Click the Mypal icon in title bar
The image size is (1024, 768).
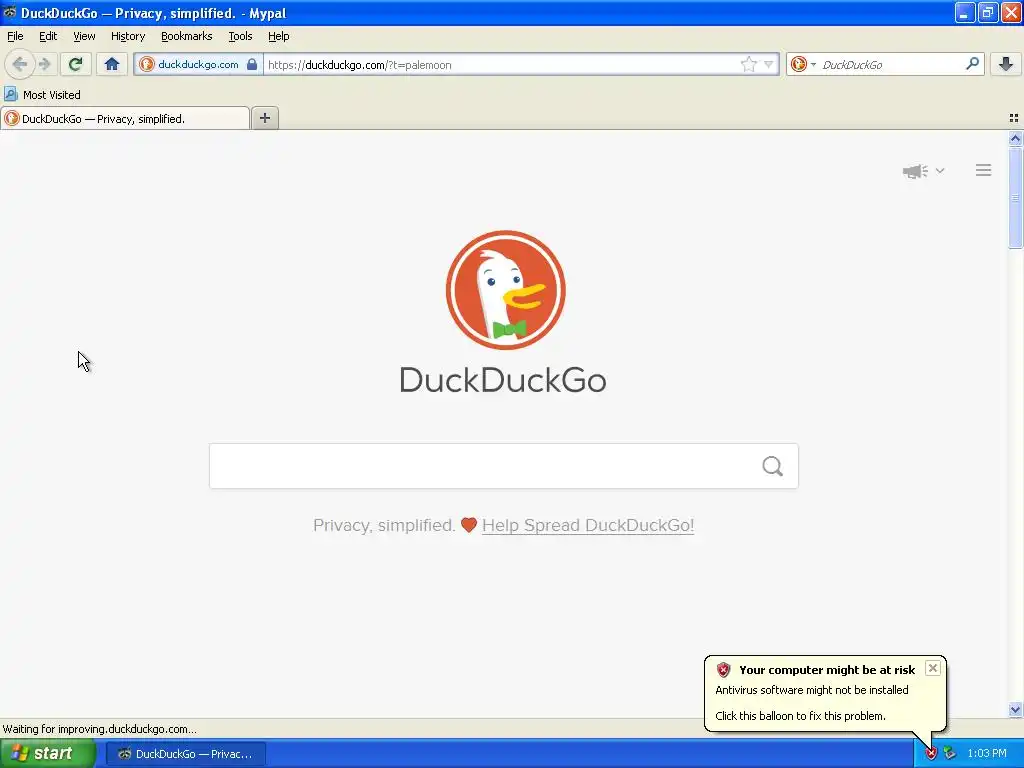click(x=9, y=12)
